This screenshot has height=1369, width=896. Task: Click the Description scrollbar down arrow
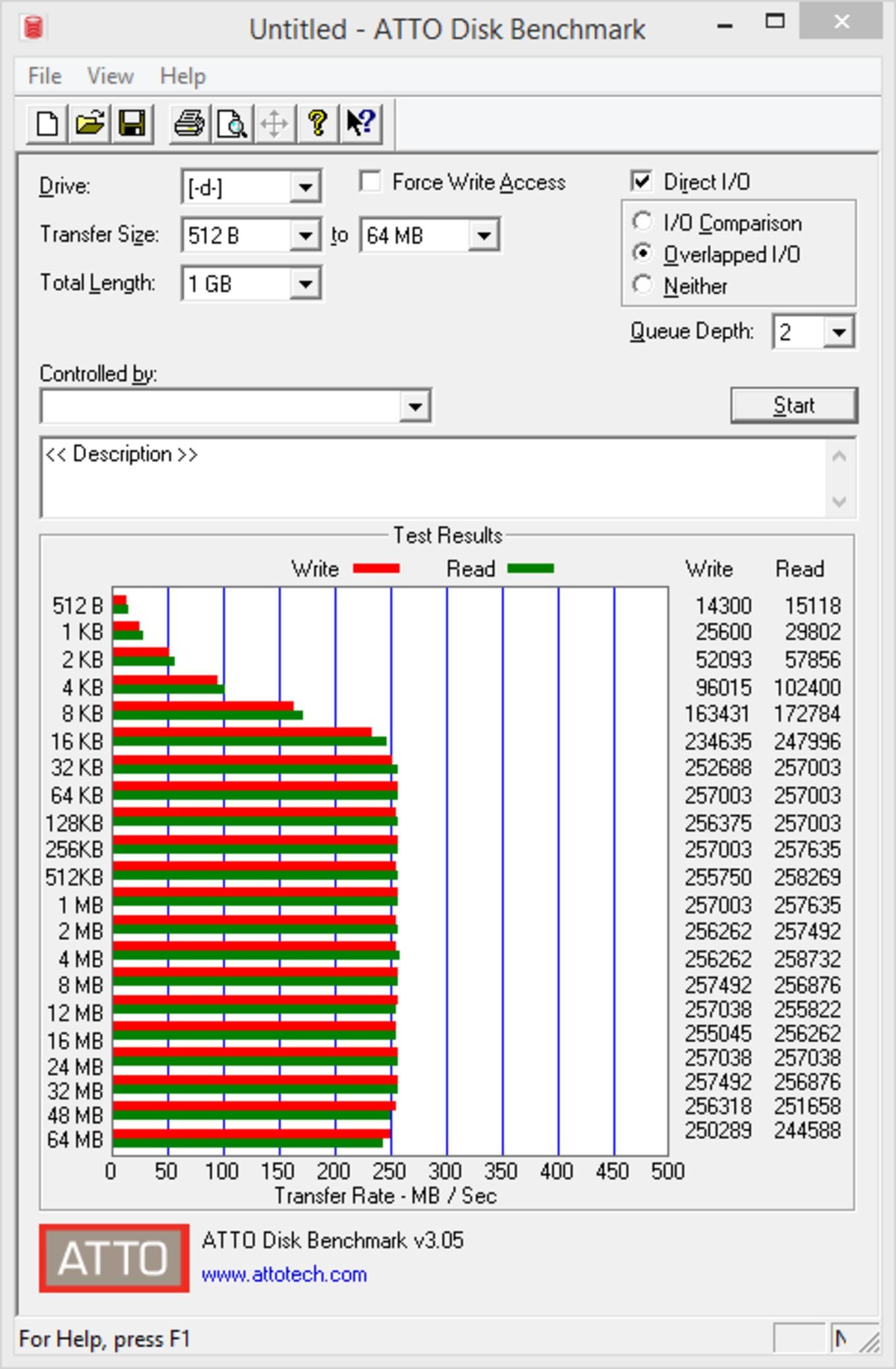[839, 502]
